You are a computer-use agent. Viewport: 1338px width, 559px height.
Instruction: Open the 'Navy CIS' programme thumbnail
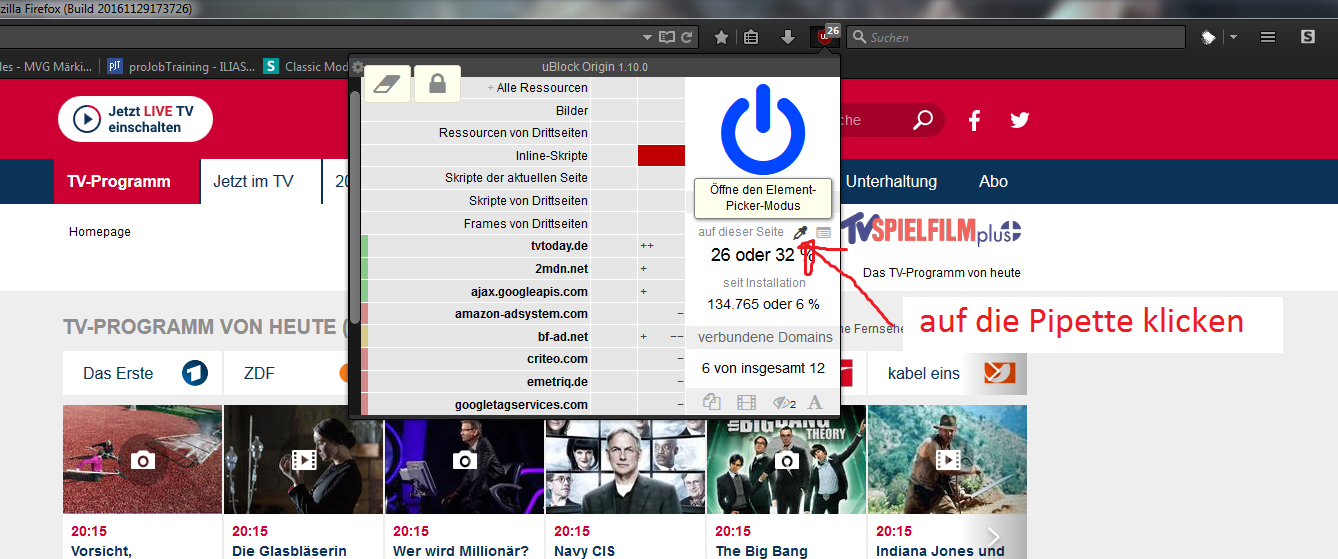pyautogui.click(x=625, y=459)
